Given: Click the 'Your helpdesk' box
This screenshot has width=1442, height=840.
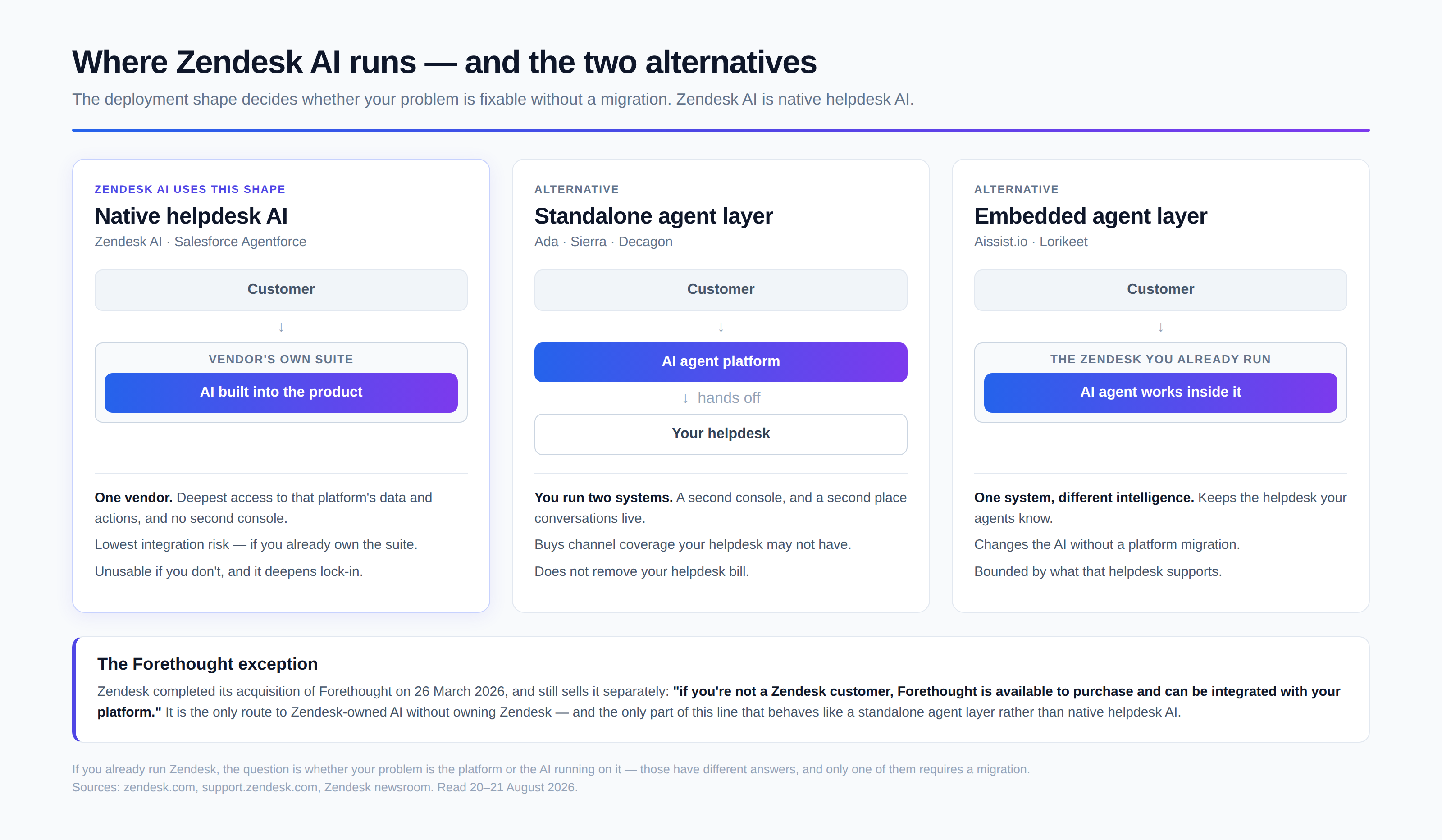Looking at the screenshot, I should tap(721, 434).
